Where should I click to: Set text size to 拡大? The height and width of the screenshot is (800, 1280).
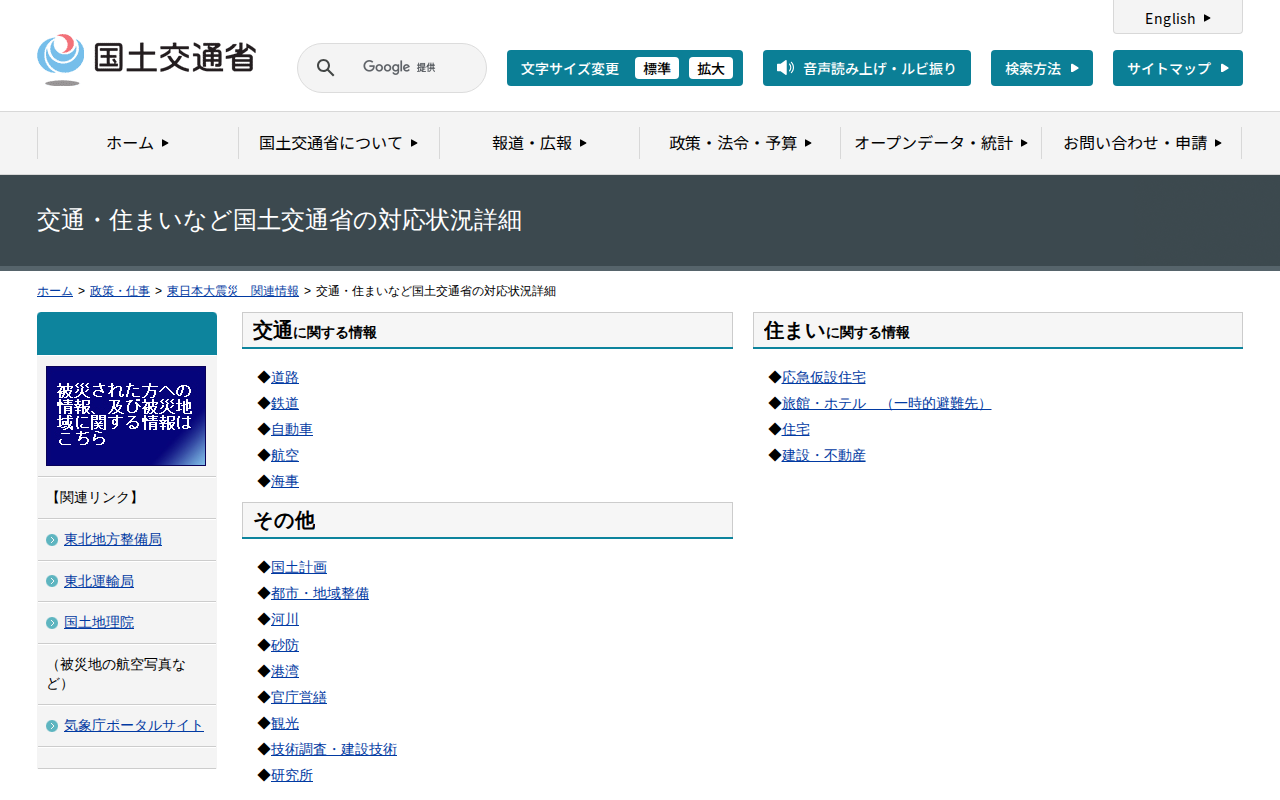click(x=711, y=68)
